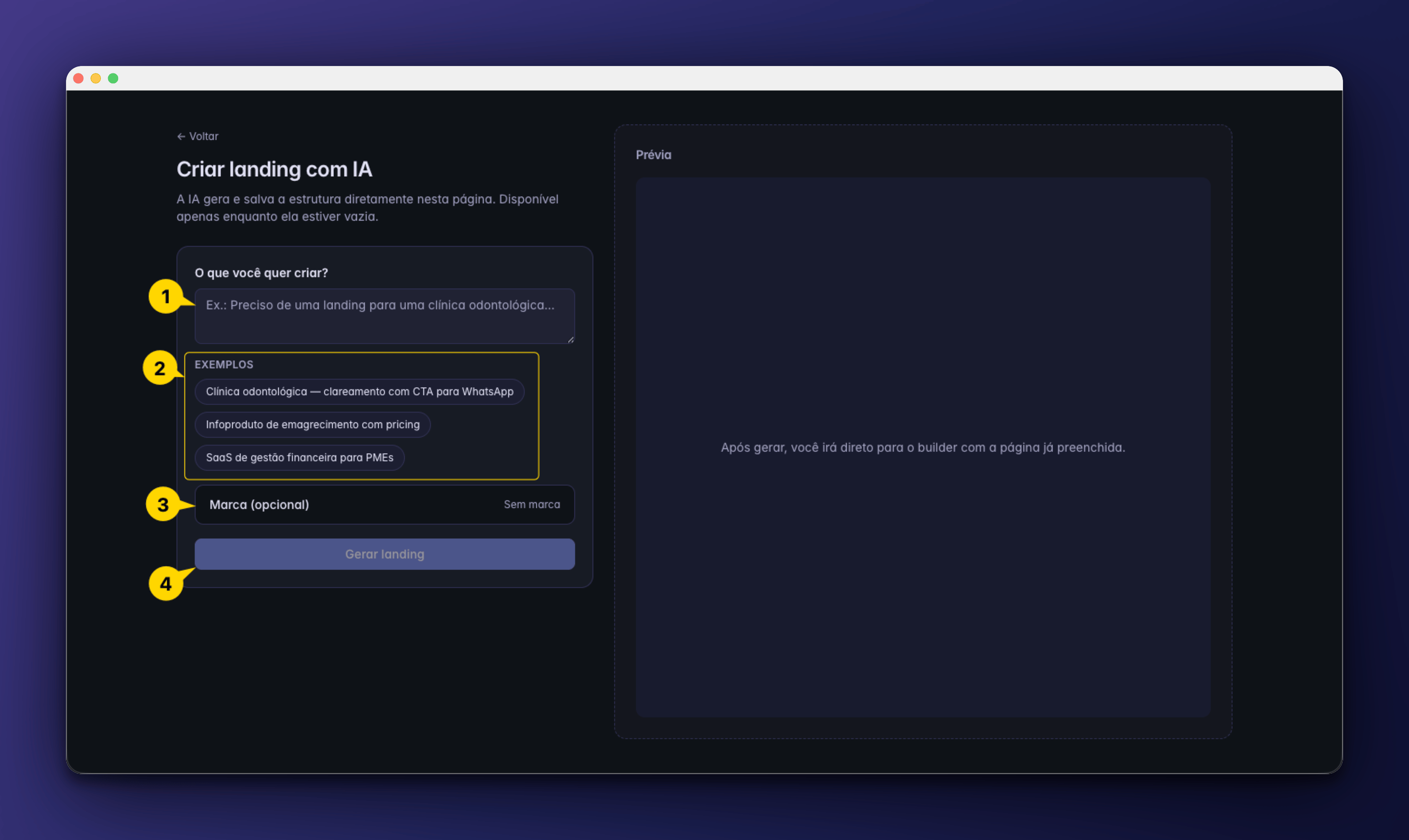Click the textarea resize handle corner

point(571,339)
